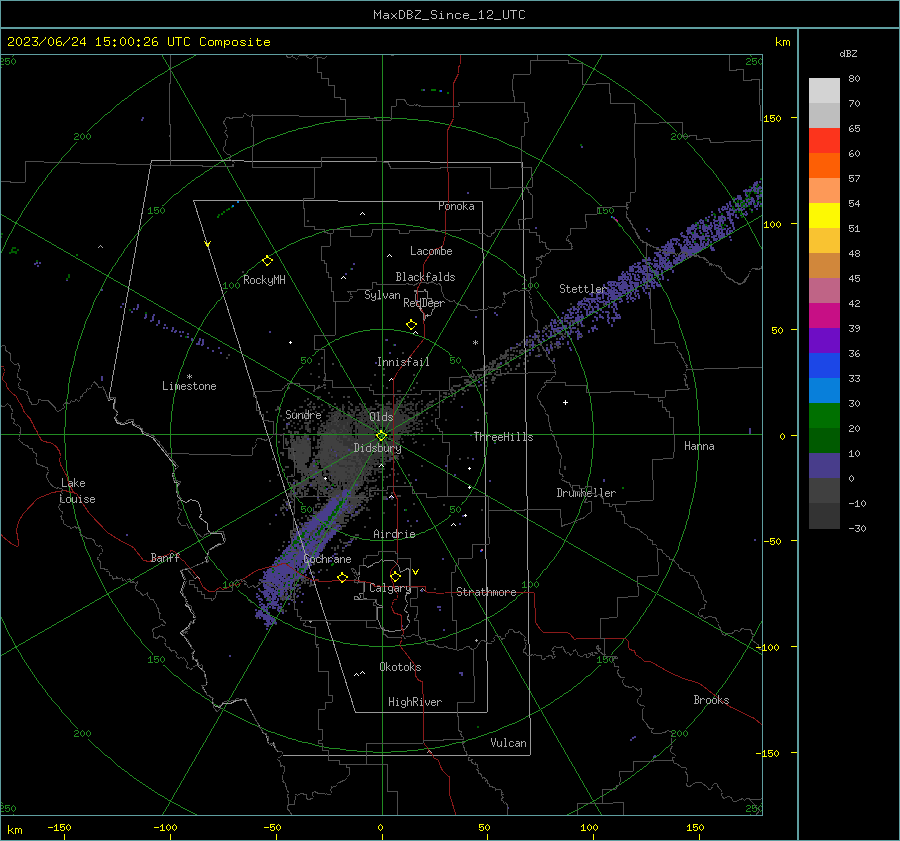Click the Limestone label
The height and width of the screenshot is (841, 900).
(x=189, y=386)
